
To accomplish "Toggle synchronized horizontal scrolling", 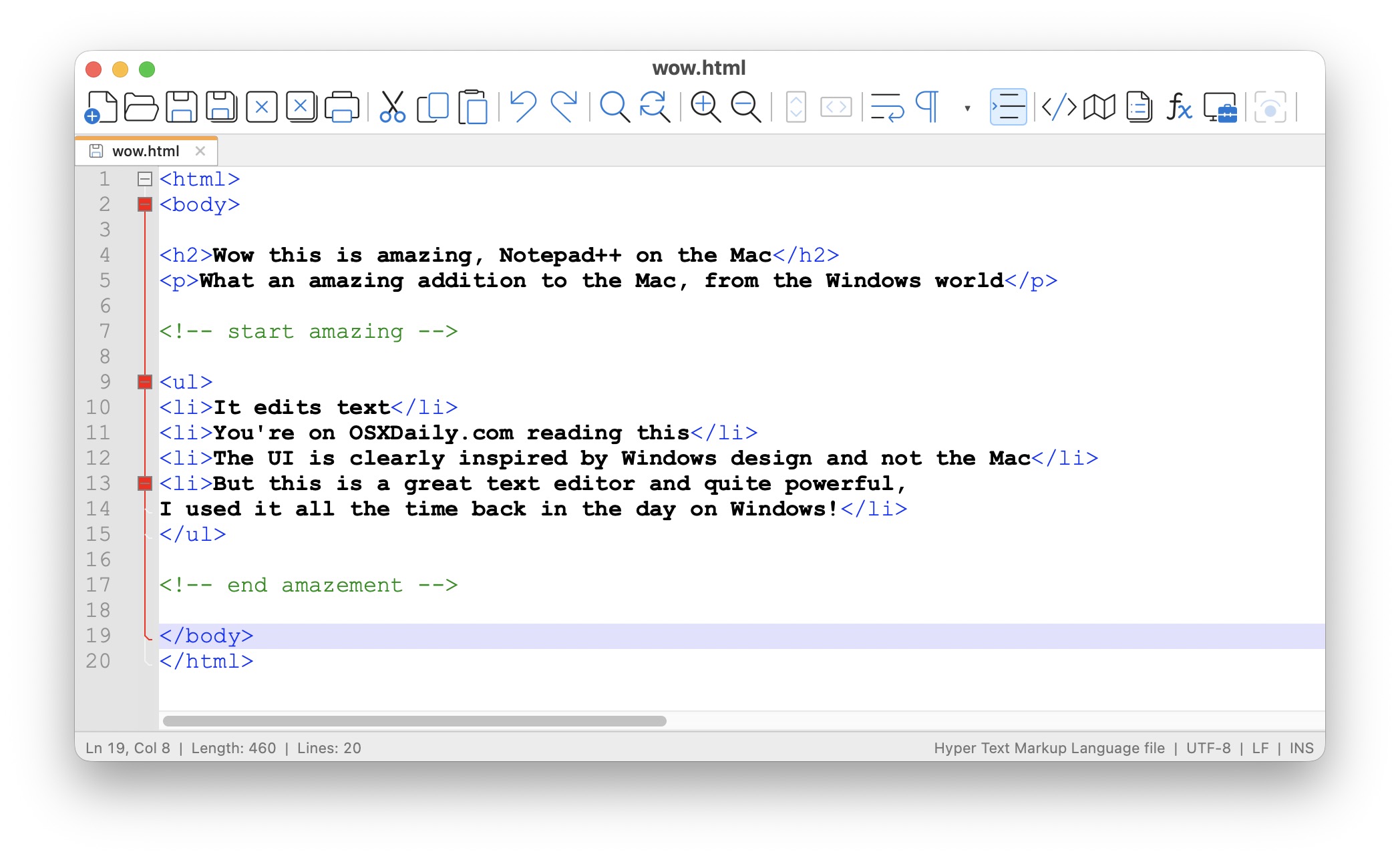I will [836, 107].
